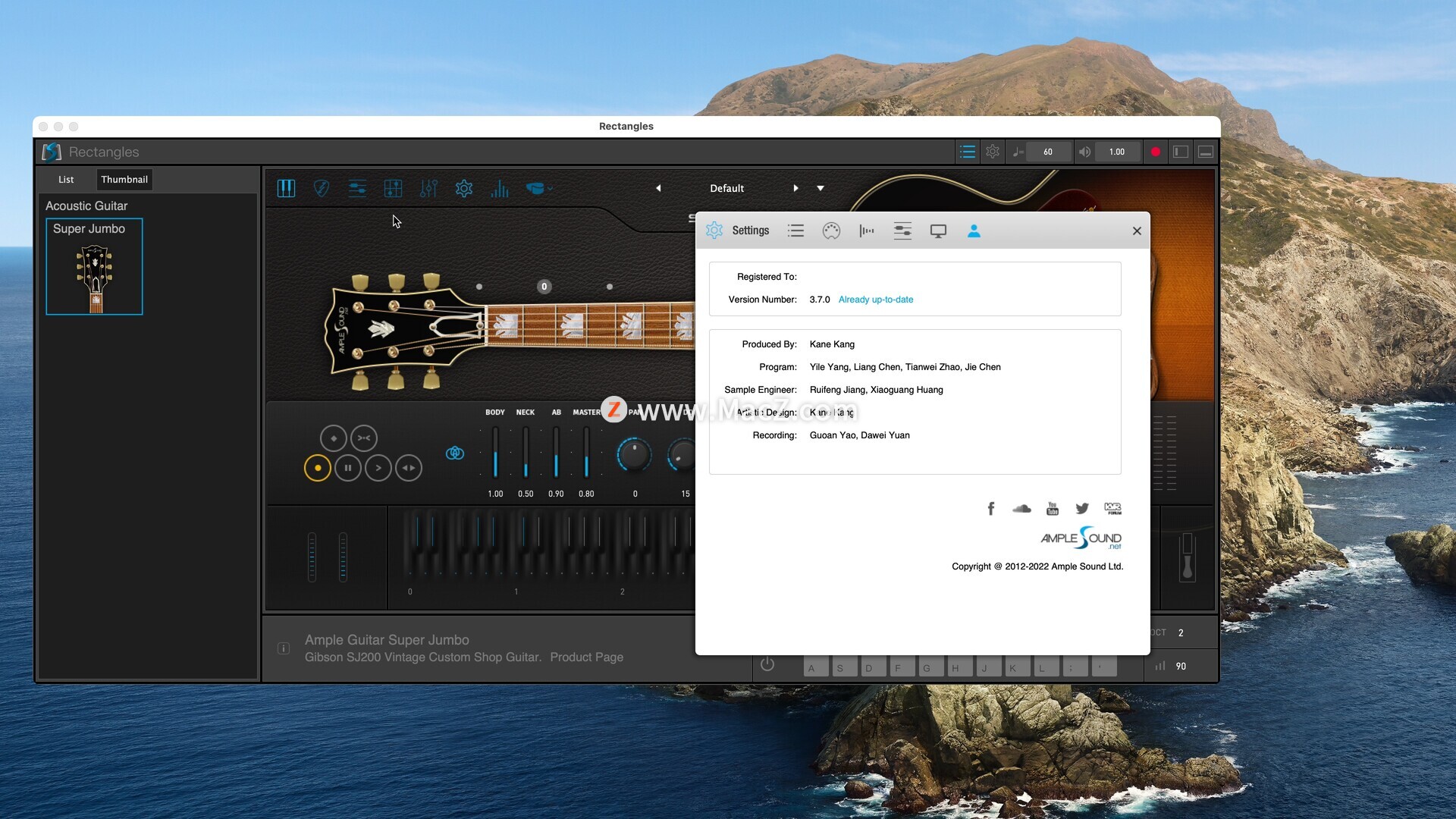Click the tempo field showing 60
The width and height of the screenshot is (1456, 819).
[x=1048, y=152]
